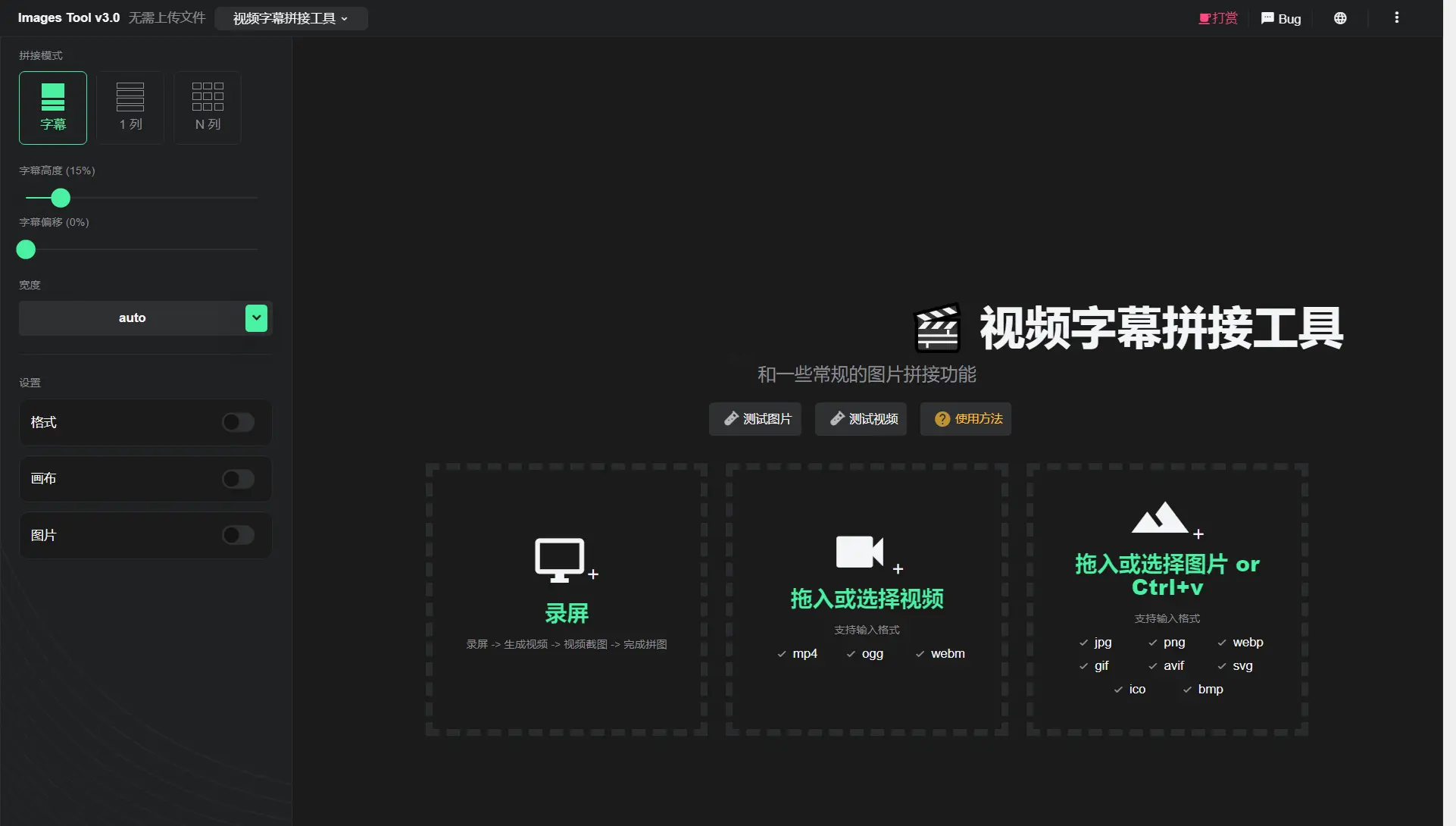Image resolution: width=1456 pixels, height=826 pixels.
Task: Toggle the 格式 switch
Action: [238, 422]
